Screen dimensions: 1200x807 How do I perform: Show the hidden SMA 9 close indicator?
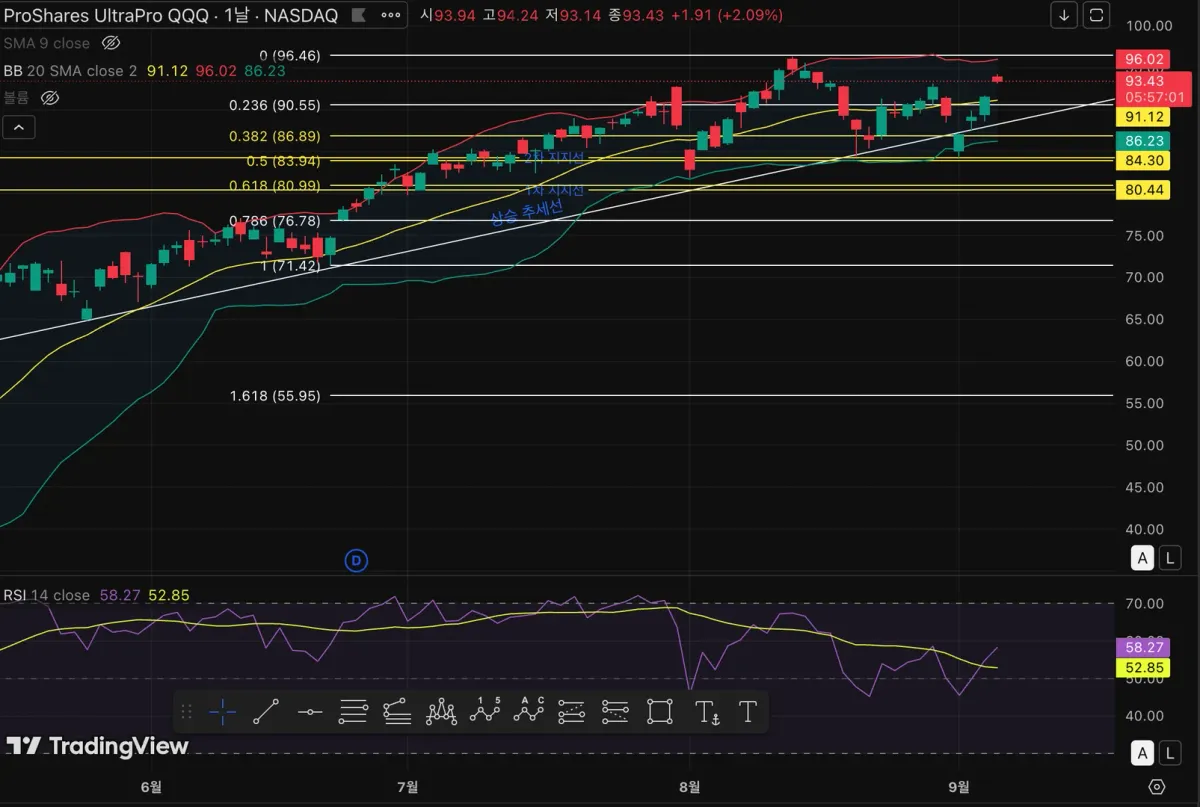point(112,43)
